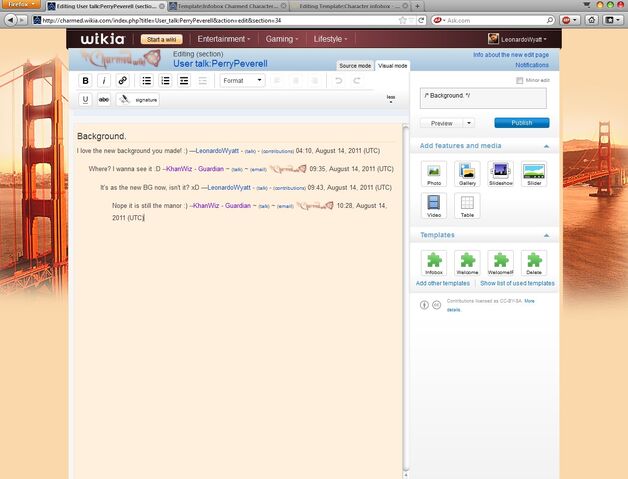Open the LeonardoWyatt account menu
This screenshot has height=479, width=628.
(517, 39)
